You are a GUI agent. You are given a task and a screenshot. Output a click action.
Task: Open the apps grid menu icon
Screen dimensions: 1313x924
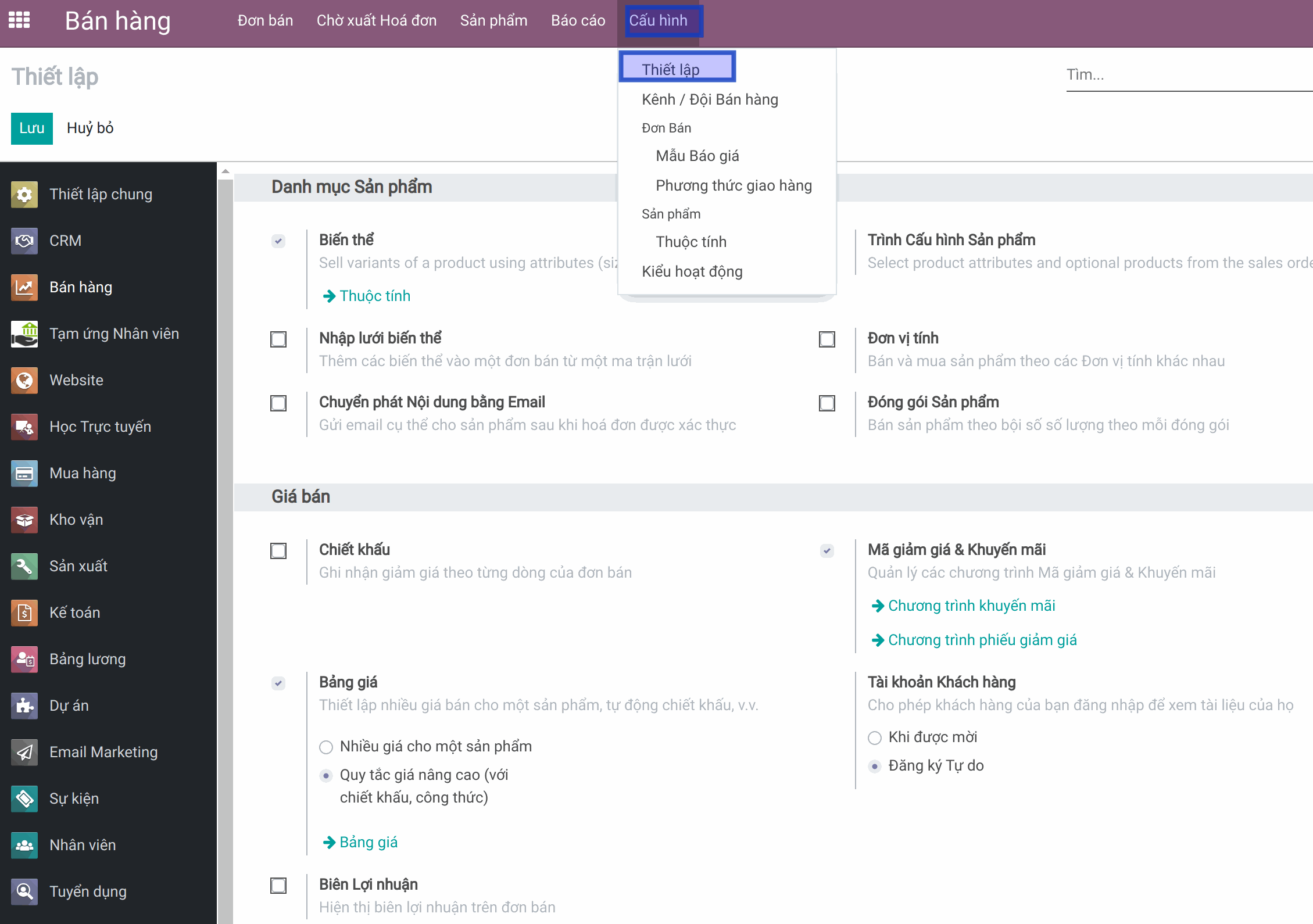click(19, 20)
